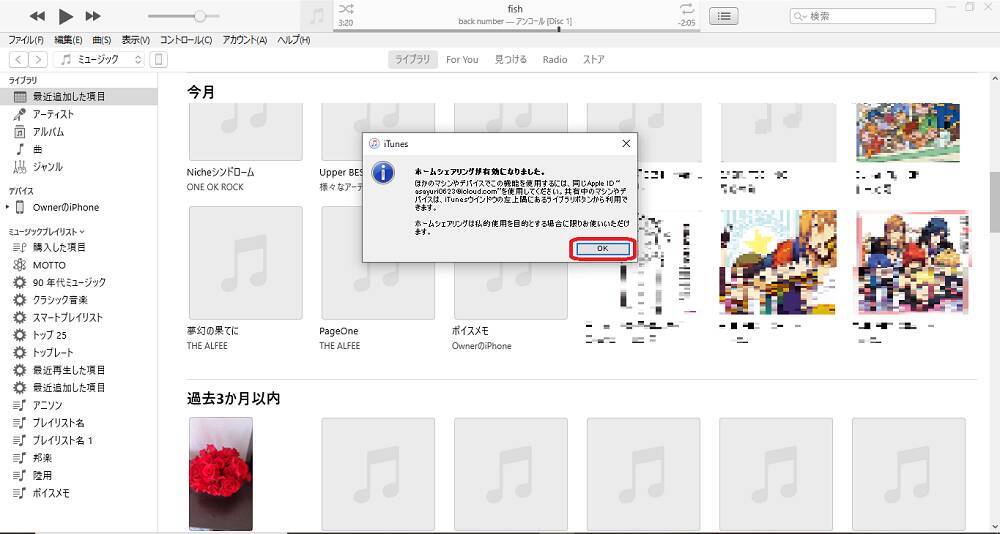The width and height of the screenshot is (1000, 534).
Task: Click the ONE OK ROCK artist name
Action: 215,187
